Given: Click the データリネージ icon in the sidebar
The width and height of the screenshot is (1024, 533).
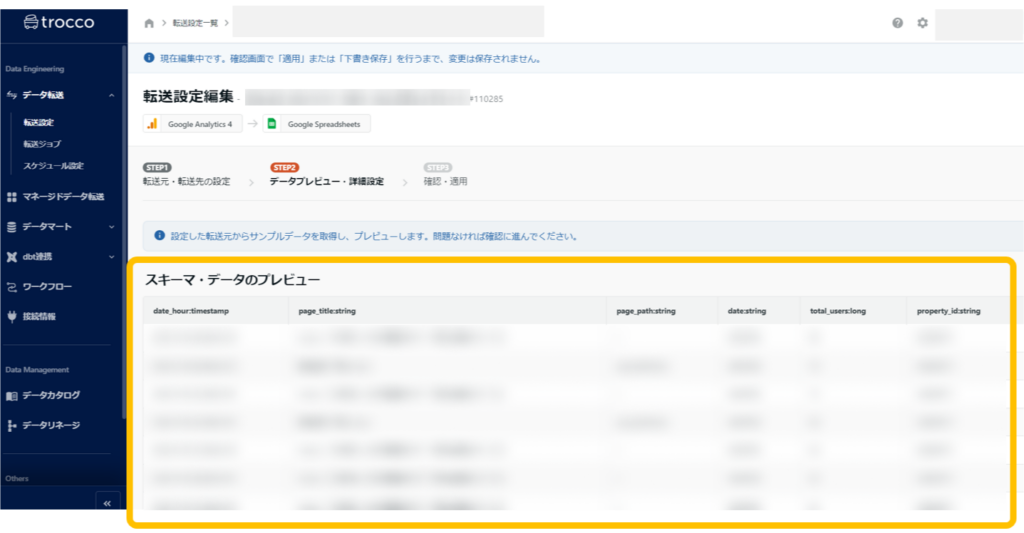Looking at the screenshot, I should pos(12,425).
